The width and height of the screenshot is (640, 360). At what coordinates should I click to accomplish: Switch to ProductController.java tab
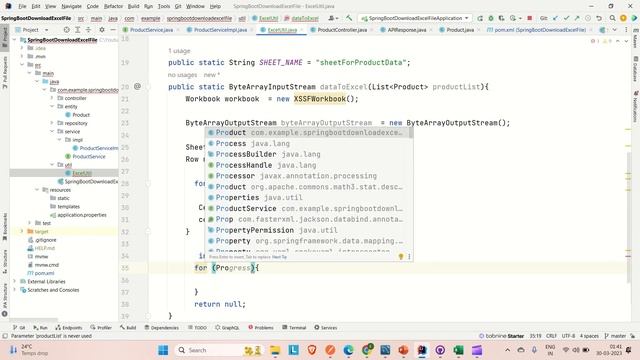[339, 30]
